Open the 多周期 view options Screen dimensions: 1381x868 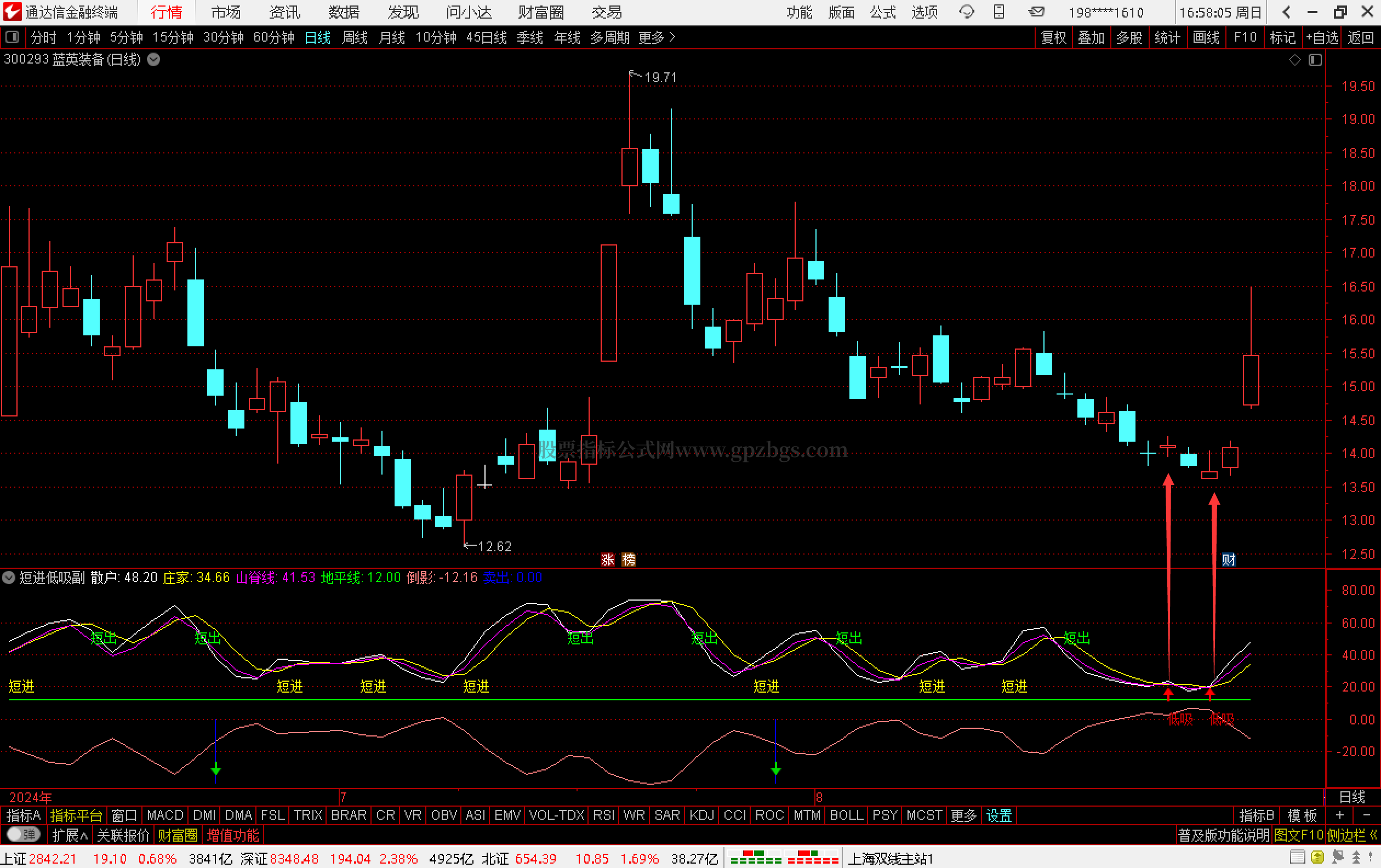point(609,37)
